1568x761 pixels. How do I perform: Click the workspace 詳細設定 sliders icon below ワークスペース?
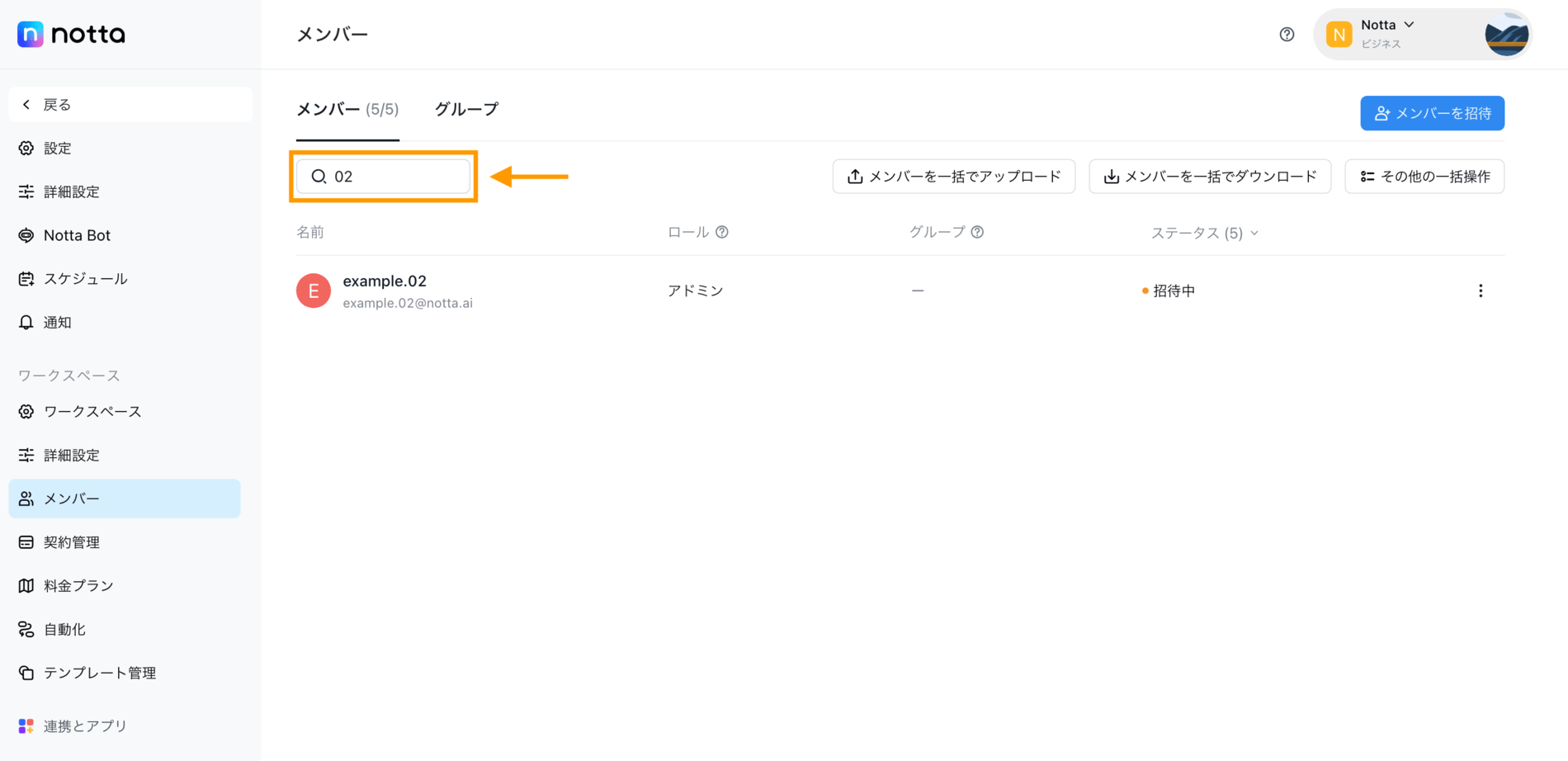click(26, 455)
